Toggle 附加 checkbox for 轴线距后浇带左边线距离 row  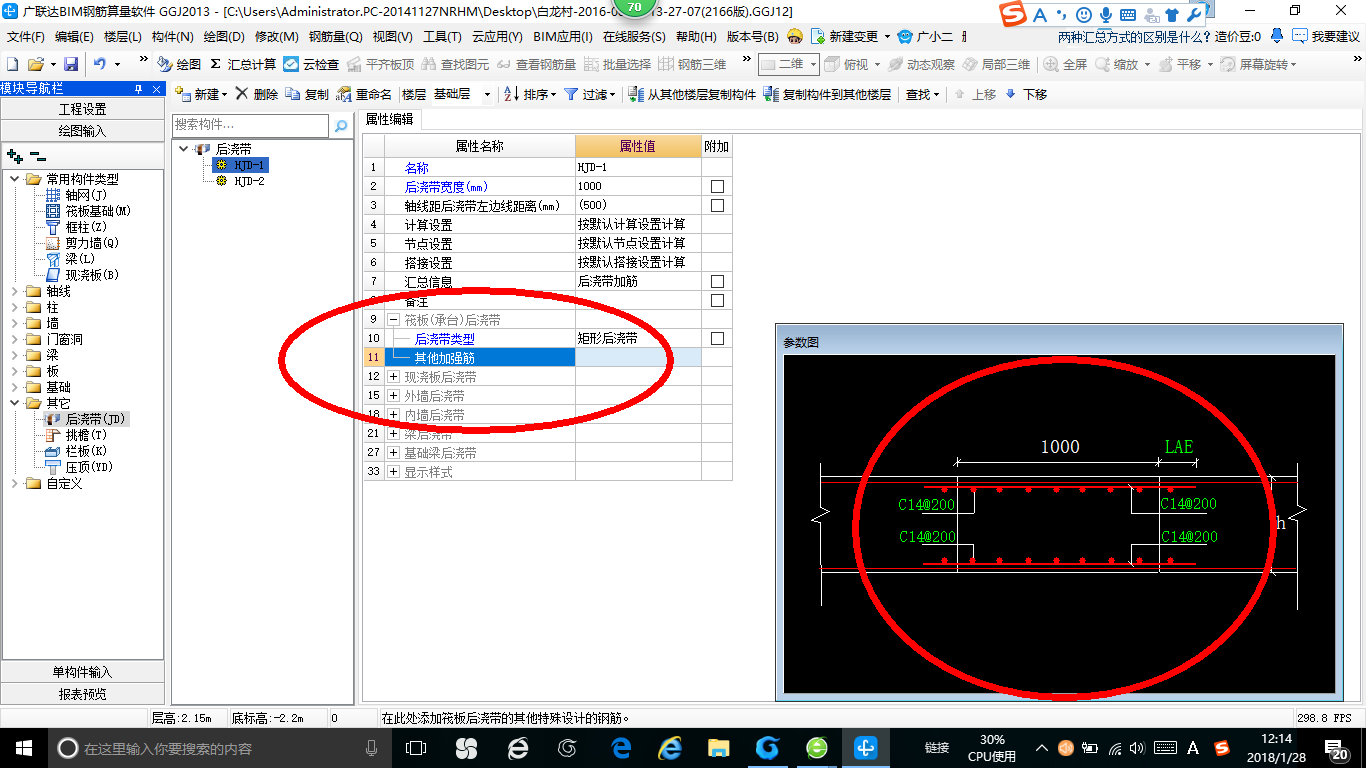coord(717,205)
